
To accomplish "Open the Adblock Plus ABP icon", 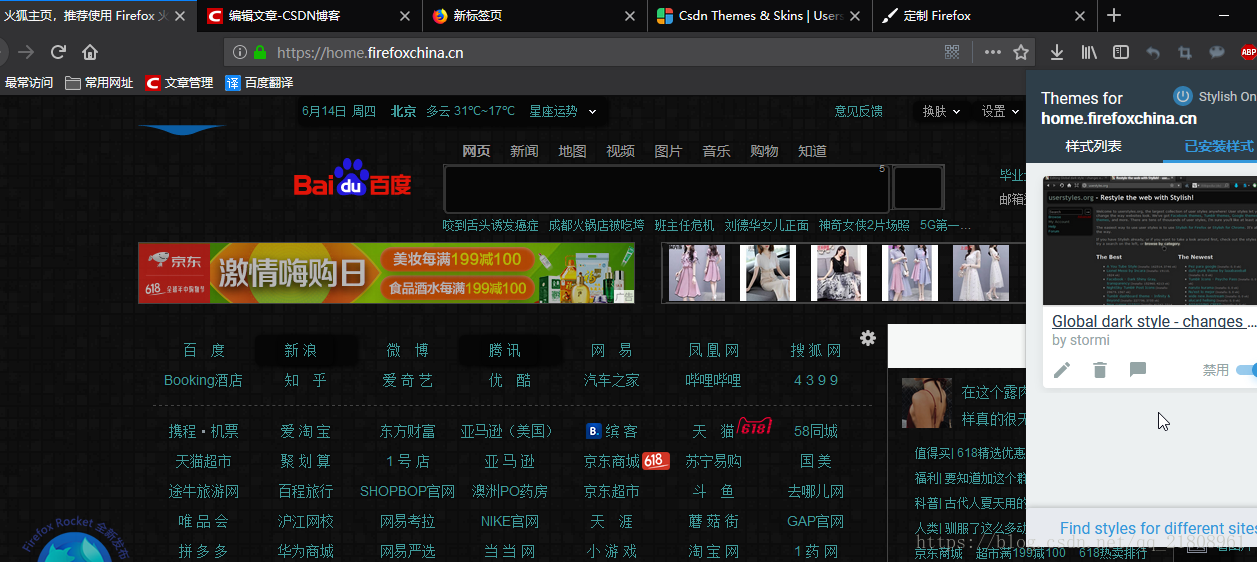I will click(1248, 52).
